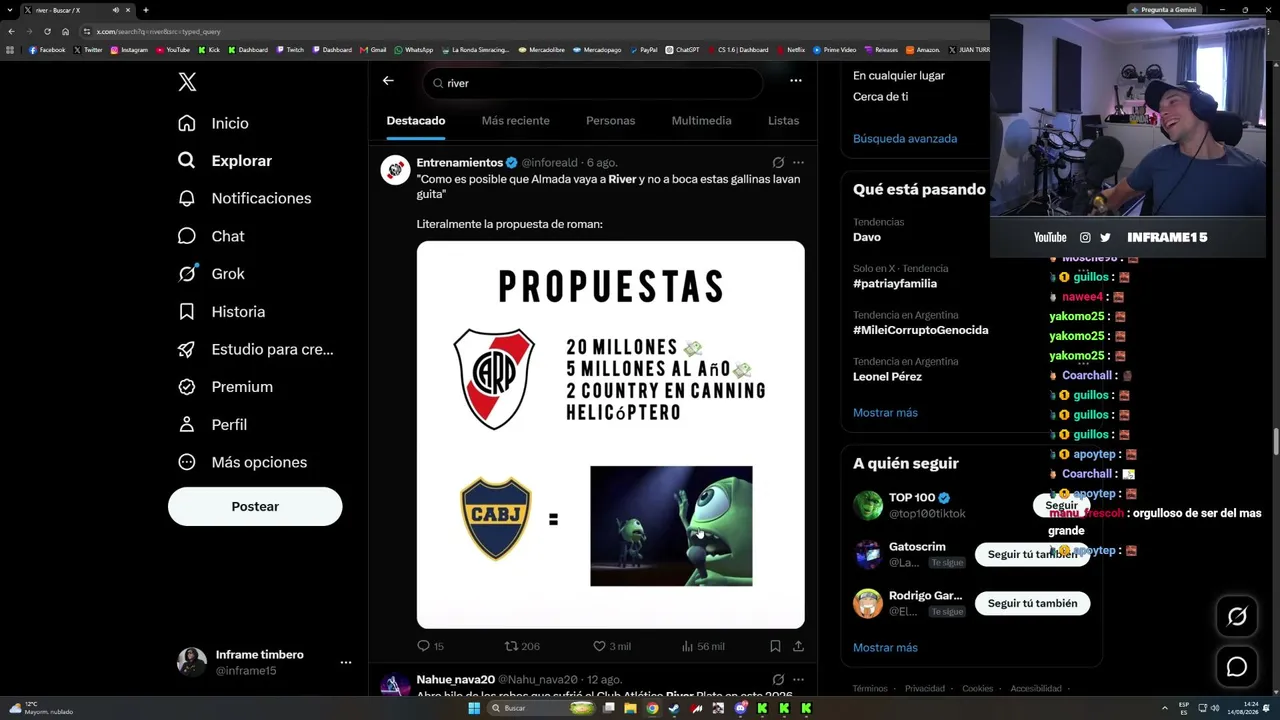Open Steam from the taskbar
This screenshot has width=1280, height=720.
(x=674, y=708)
